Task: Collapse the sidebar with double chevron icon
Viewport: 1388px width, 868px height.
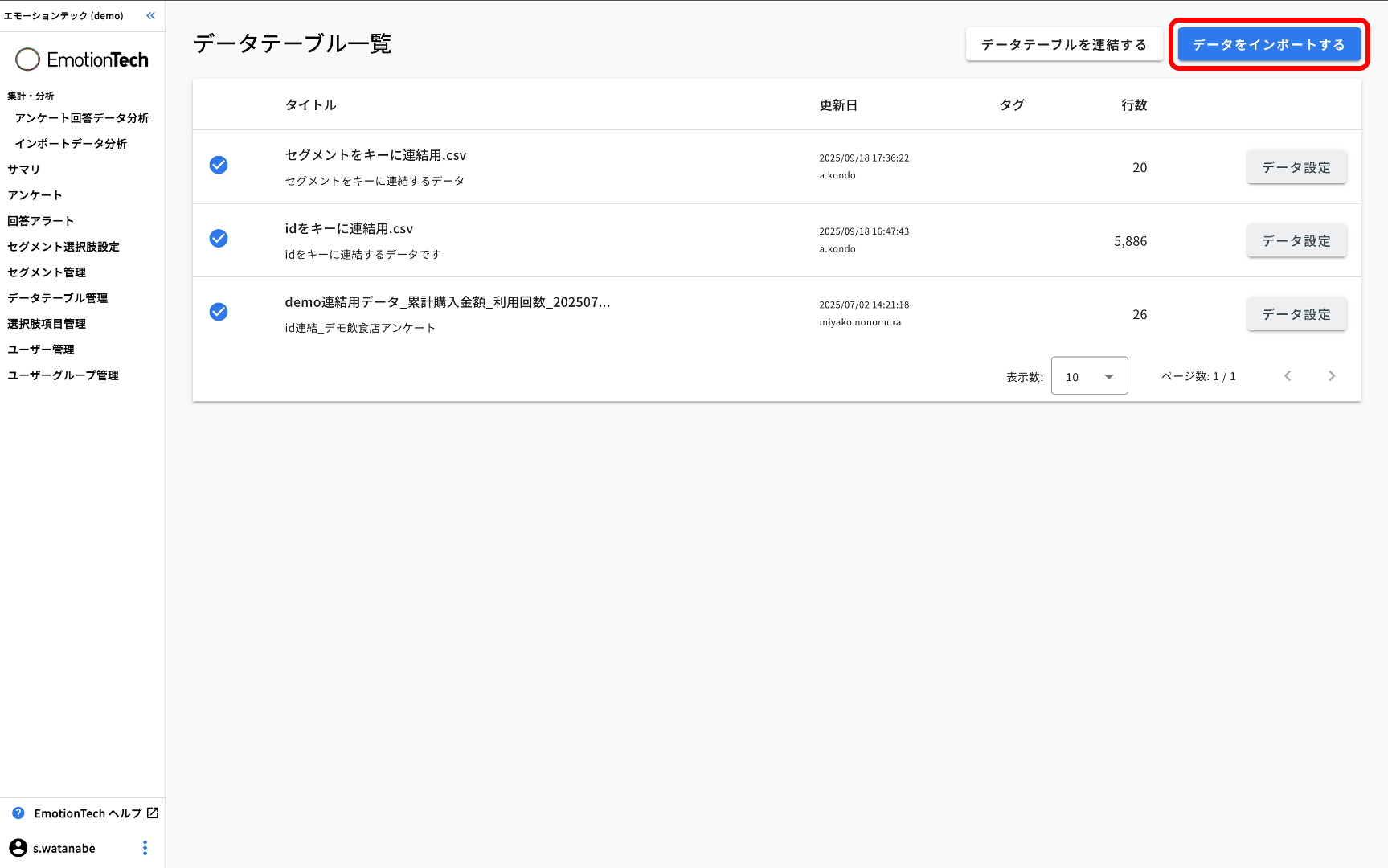Action: [150, 16]
